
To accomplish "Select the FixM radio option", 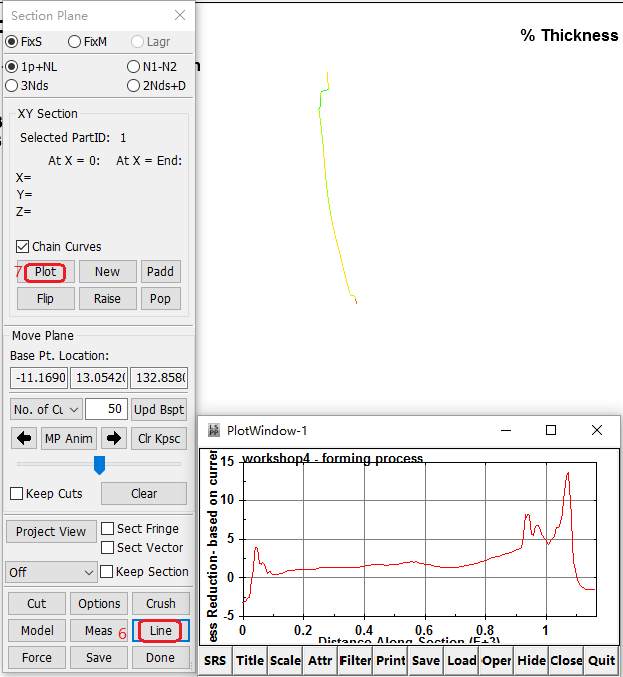I will pos(74,42).
